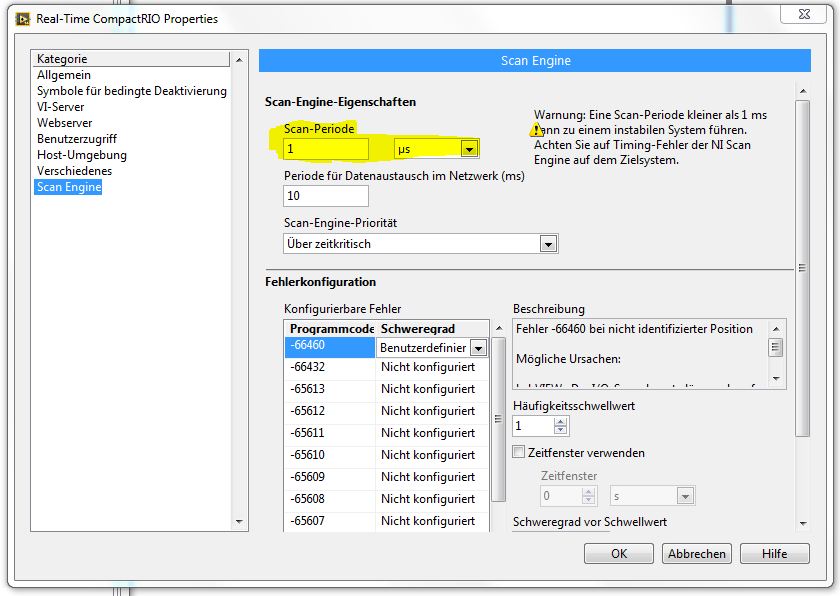Increment the Häufigkeitsschwellwert value
The width and height of the screenshot is (840, 596).
560,421
